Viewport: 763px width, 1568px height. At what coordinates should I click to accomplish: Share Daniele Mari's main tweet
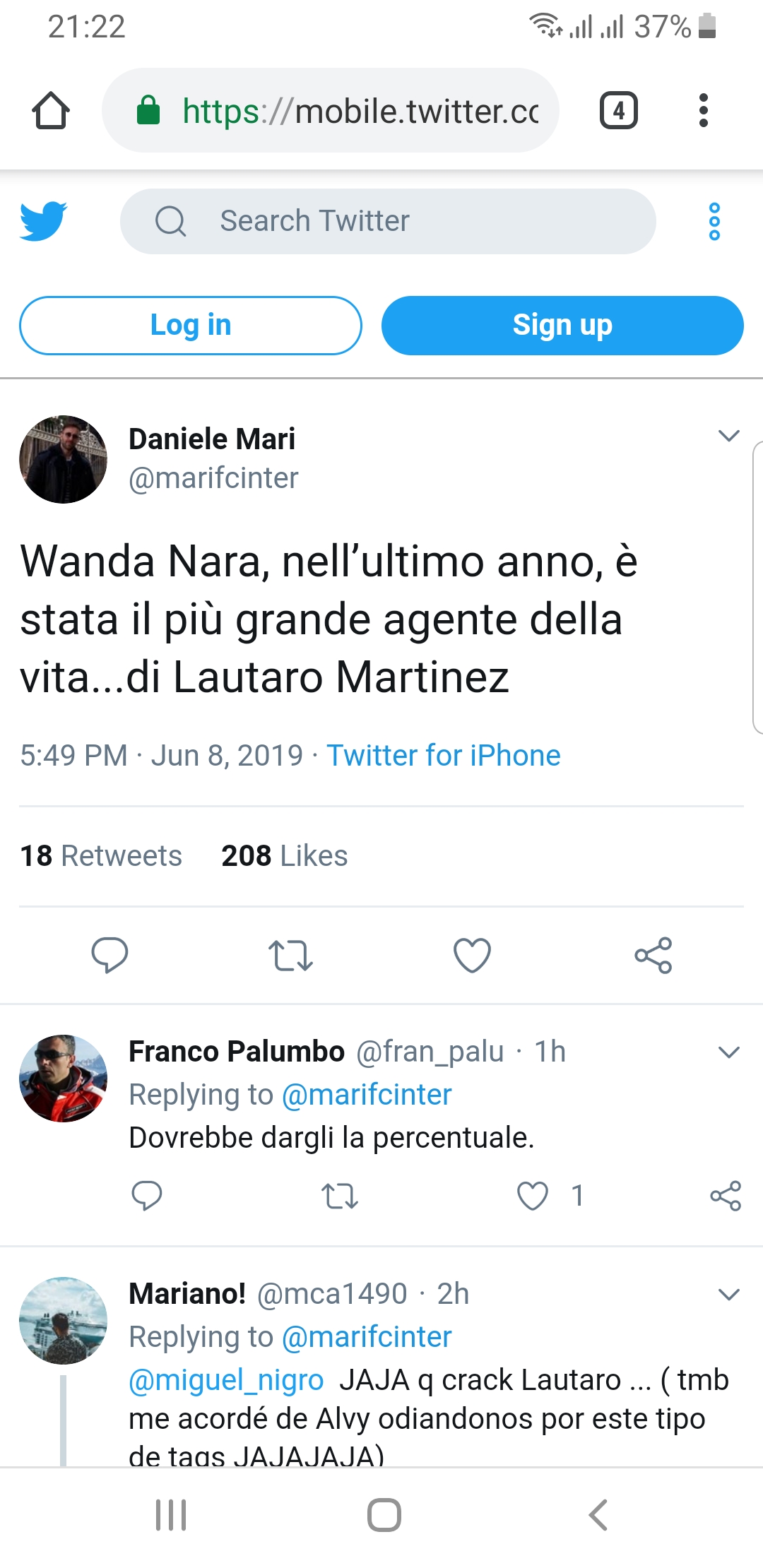click(x=653, y=955)
